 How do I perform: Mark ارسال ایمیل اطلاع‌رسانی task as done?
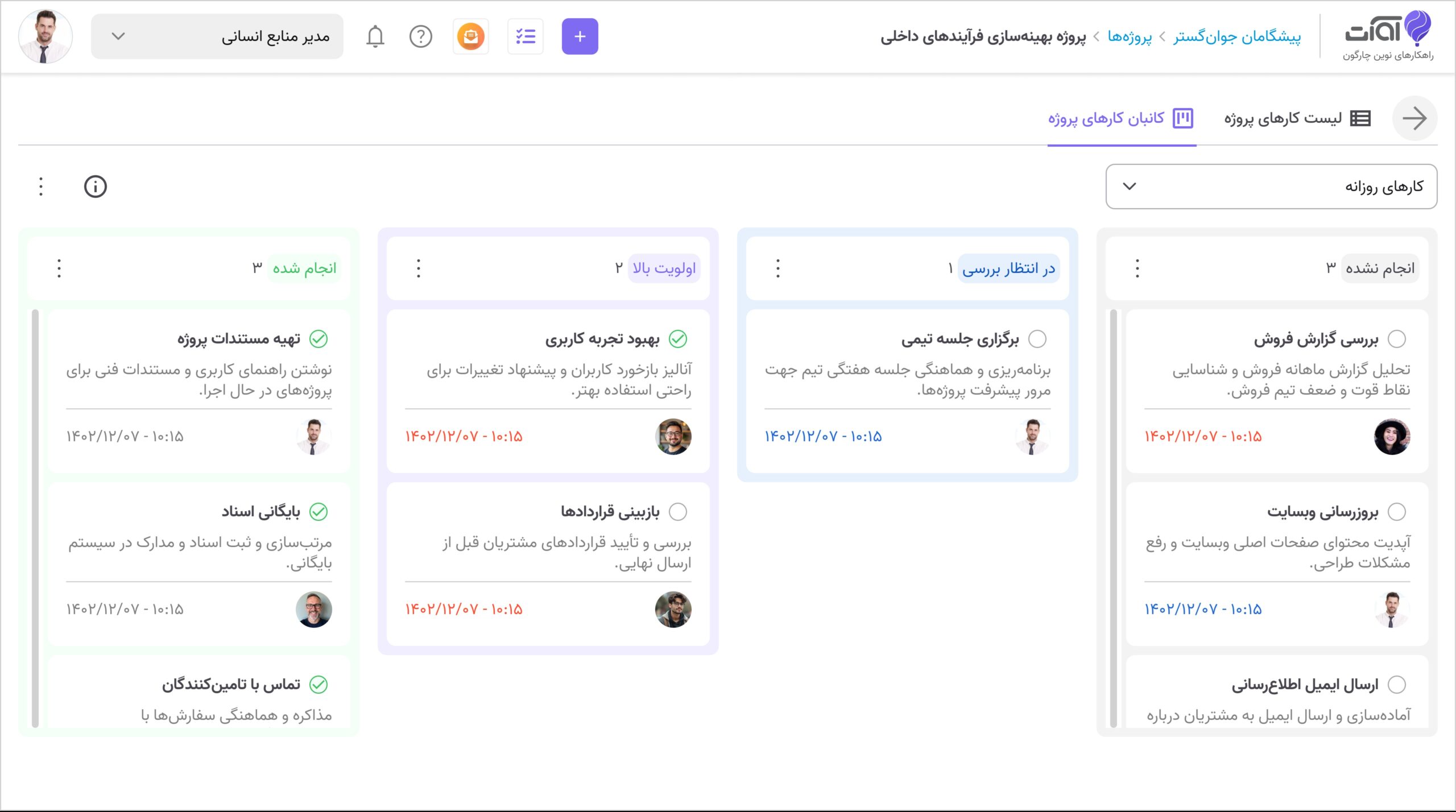pos(1397,685)
